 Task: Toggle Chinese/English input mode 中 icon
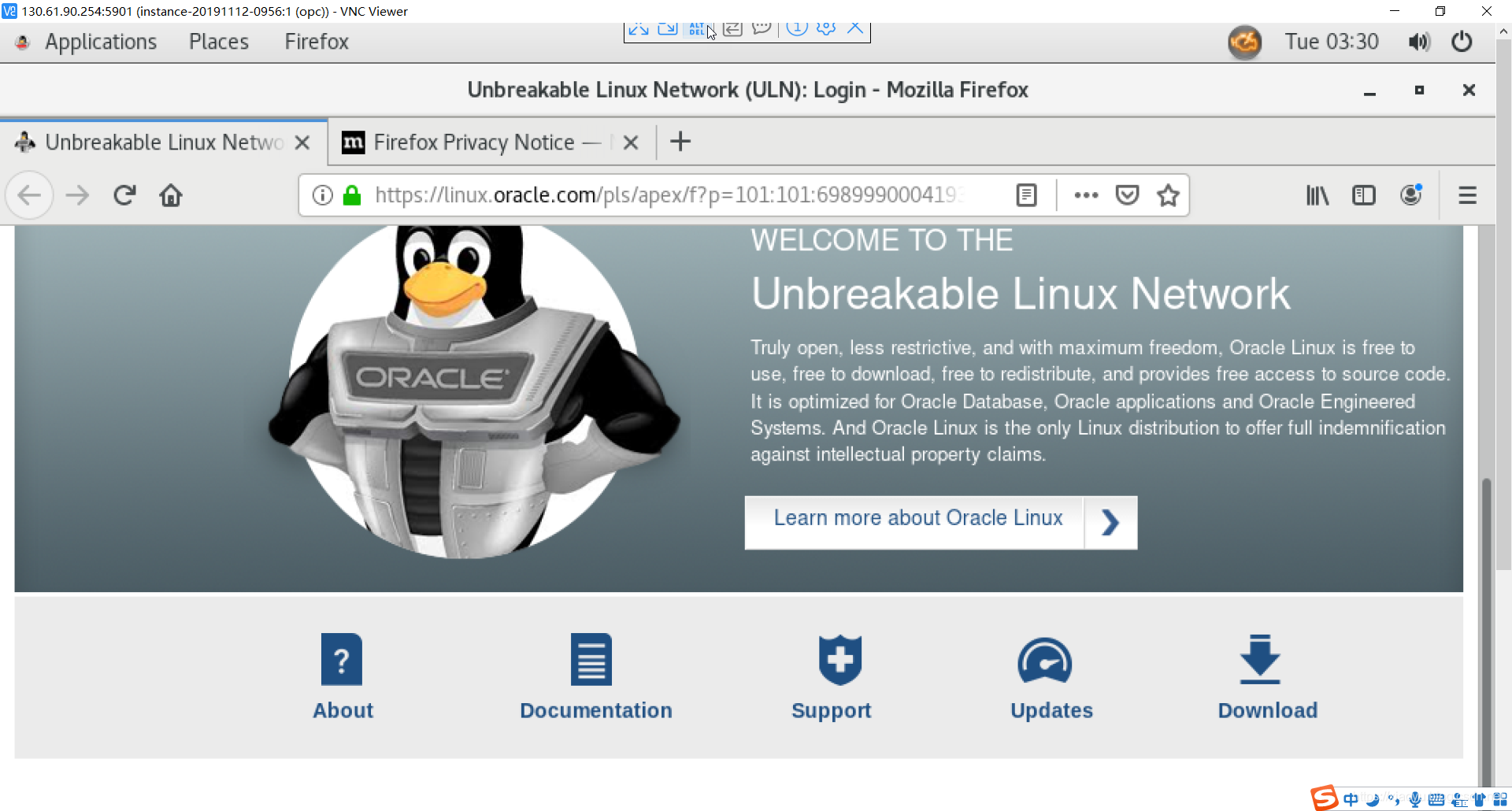click(x=1351, y=799)
